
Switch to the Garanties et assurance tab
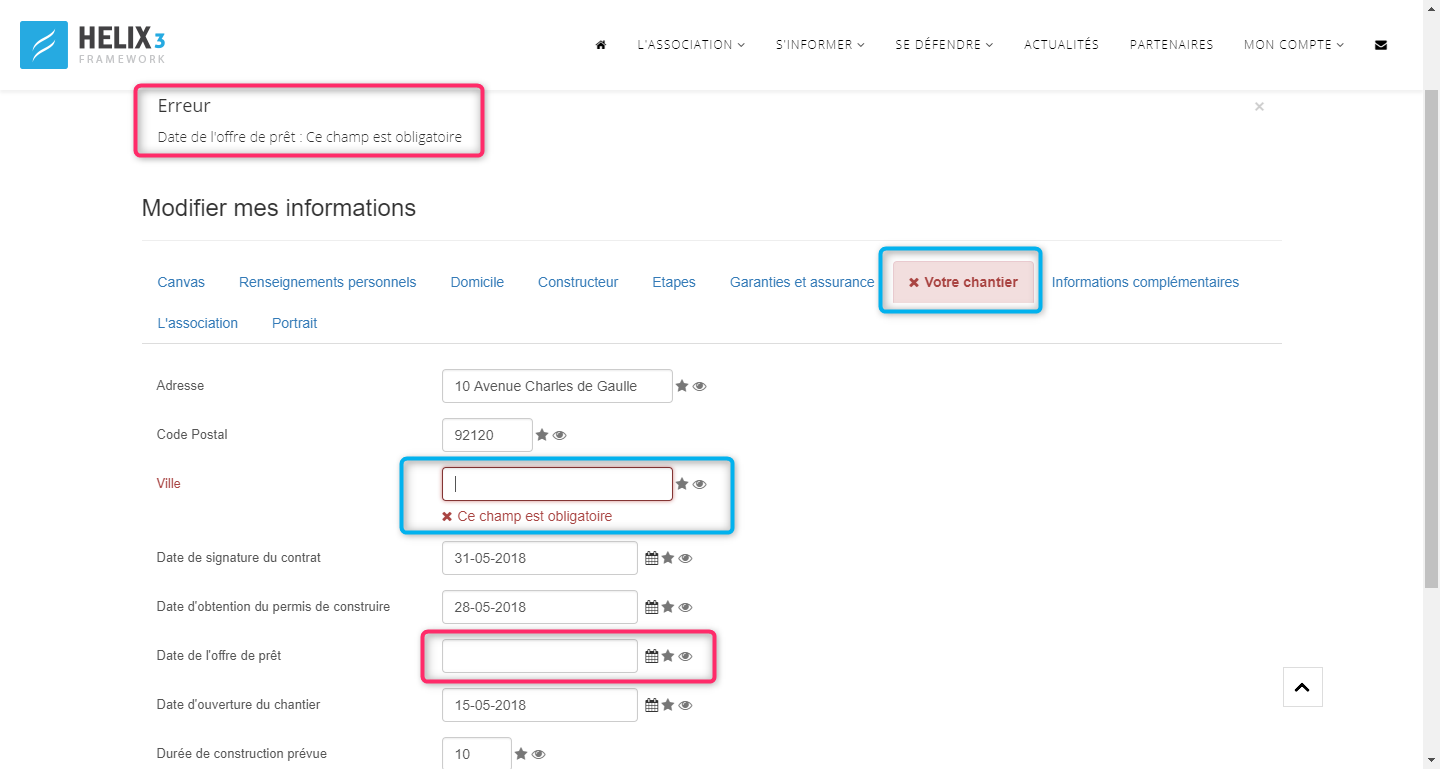[802, 282]
